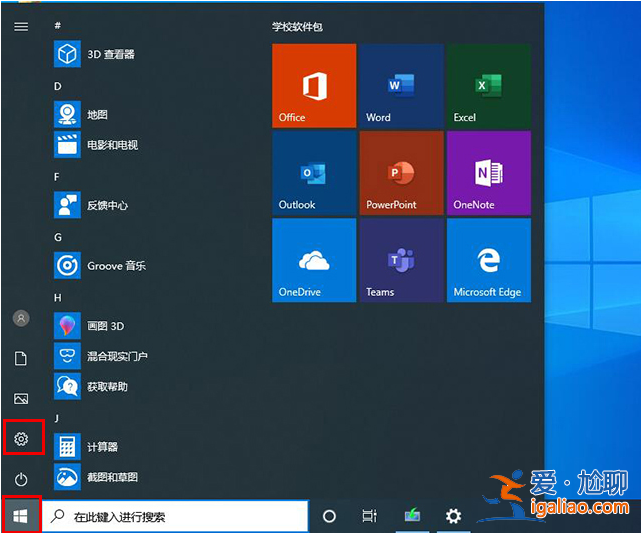Open the PowerPoint tile
641x534 pixels.
401,173
